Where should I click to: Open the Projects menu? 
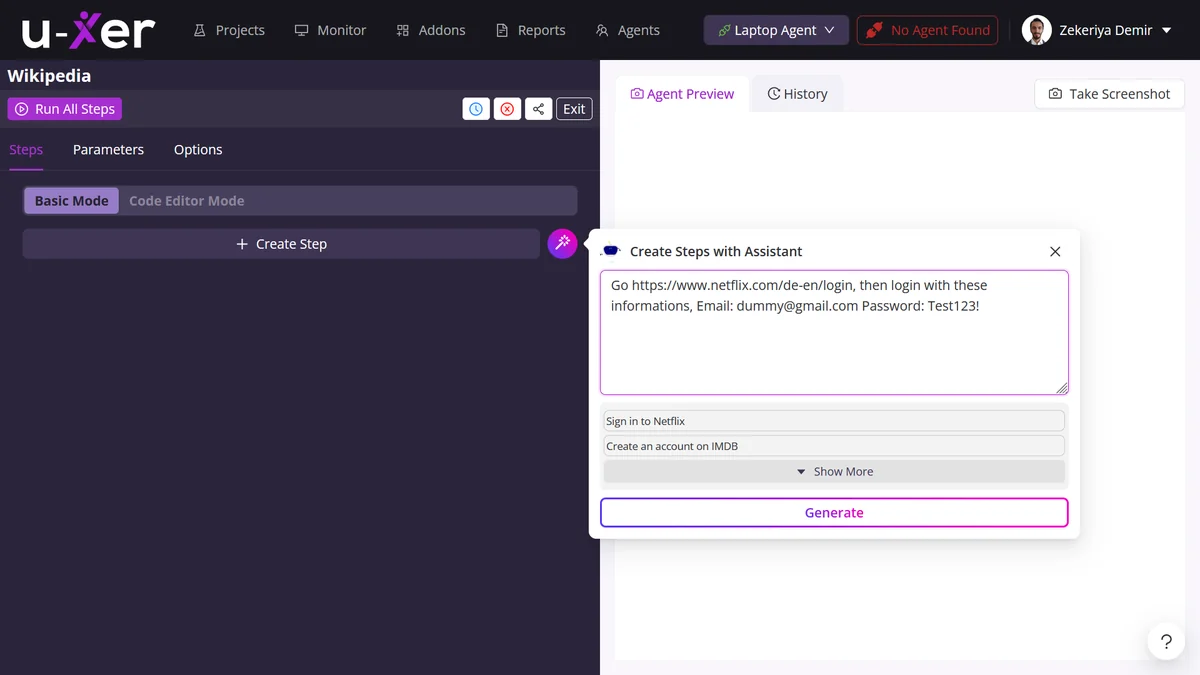pyautogui.click(x=229, y=30)
